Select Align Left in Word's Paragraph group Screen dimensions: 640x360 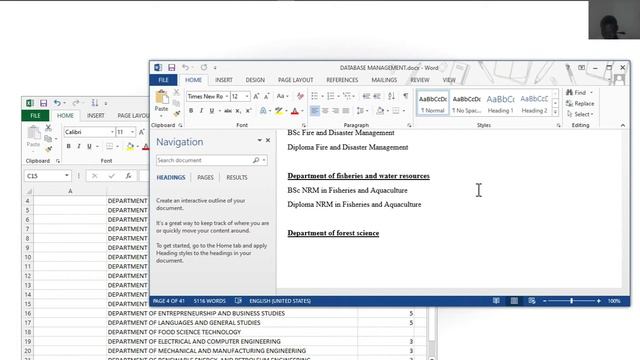click(x=315, y=111)
